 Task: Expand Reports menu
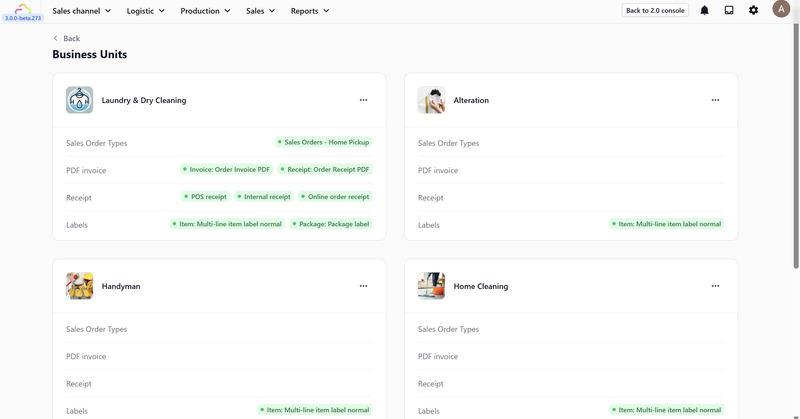tap(310, 11)
